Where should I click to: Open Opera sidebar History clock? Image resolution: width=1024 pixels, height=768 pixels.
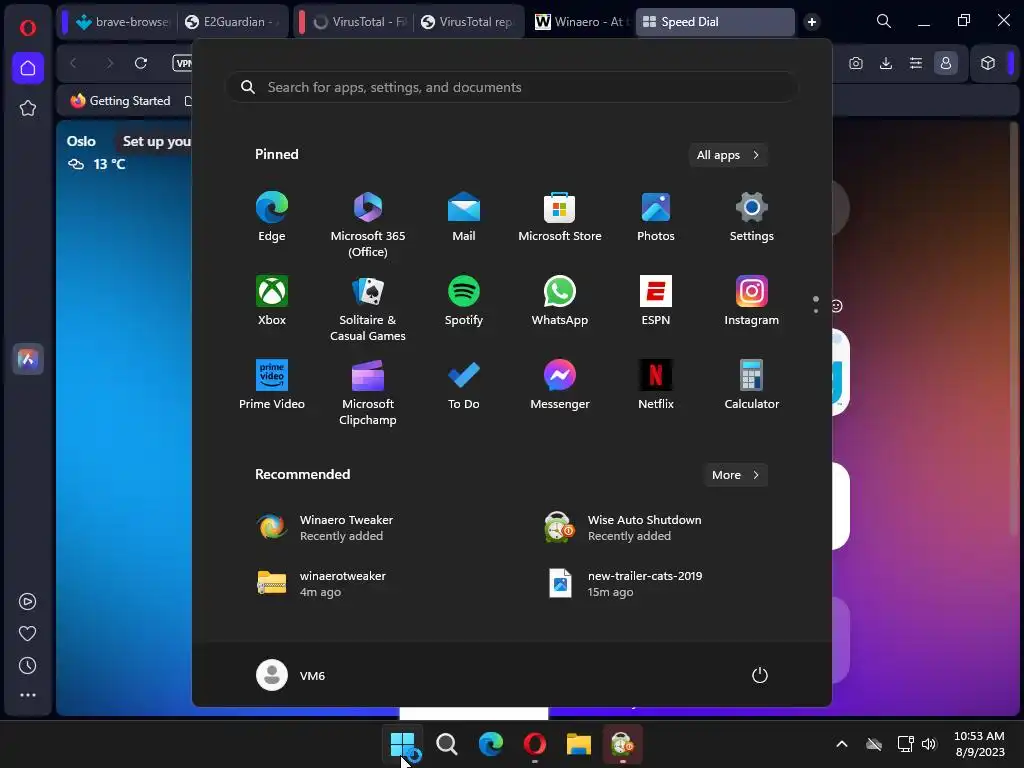pyautogui.click(x=27, y=665)
